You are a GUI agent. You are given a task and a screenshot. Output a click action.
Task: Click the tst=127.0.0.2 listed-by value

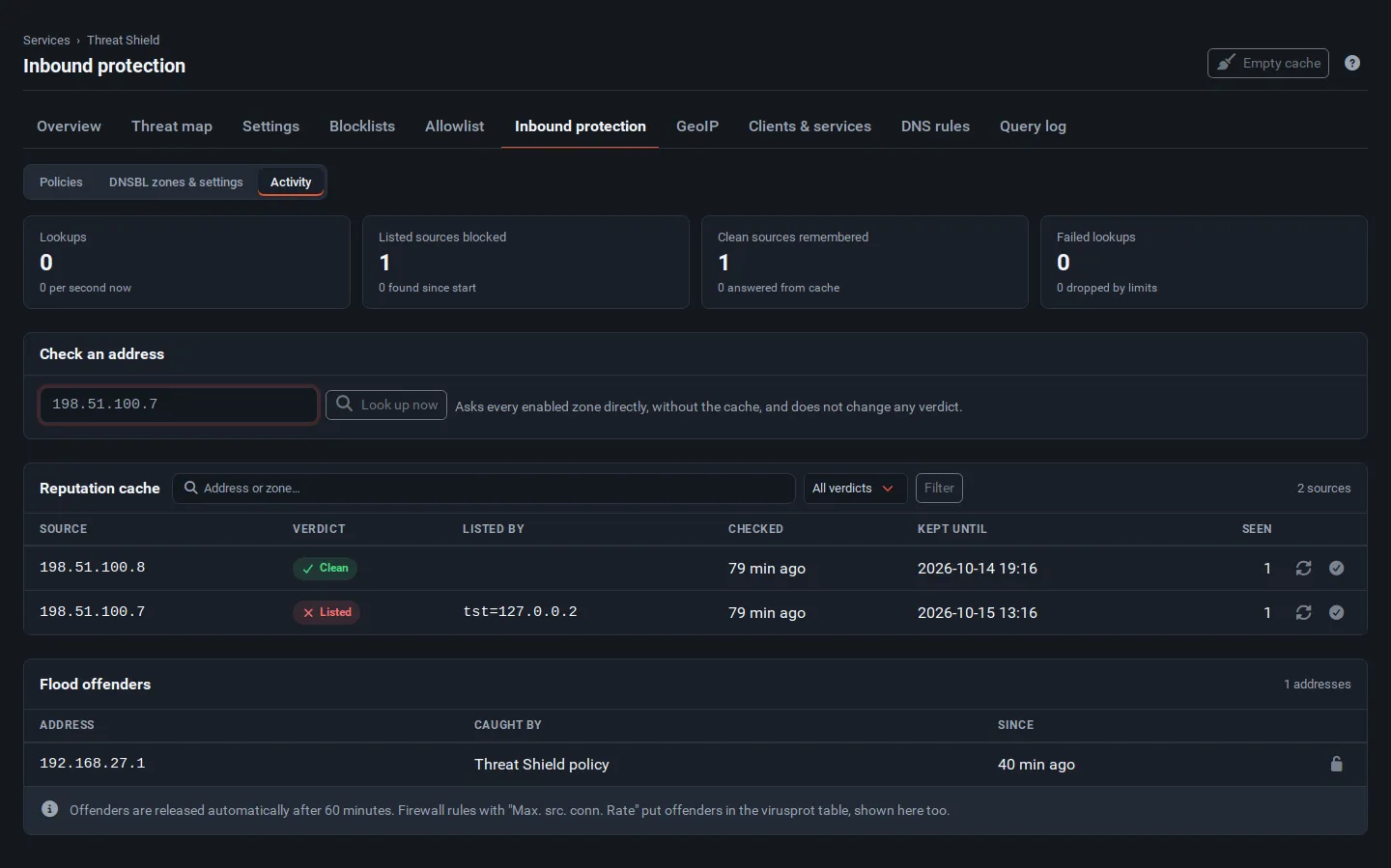tap(520, 612)
